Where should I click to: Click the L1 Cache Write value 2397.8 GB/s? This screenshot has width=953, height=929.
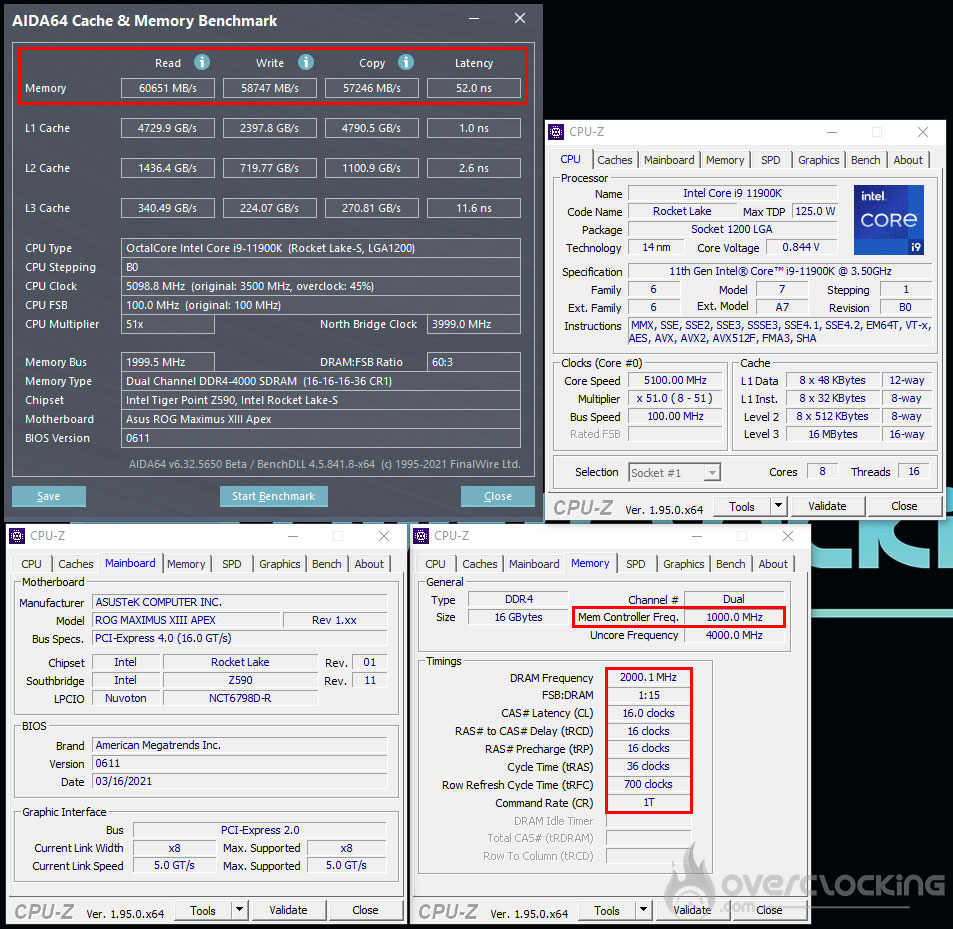(270, 128)
